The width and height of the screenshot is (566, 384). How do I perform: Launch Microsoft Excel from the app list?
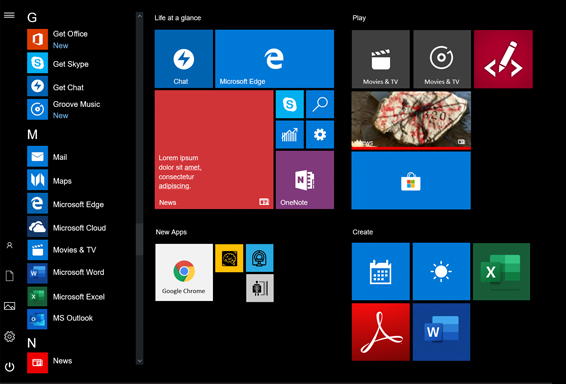point(67,296)
